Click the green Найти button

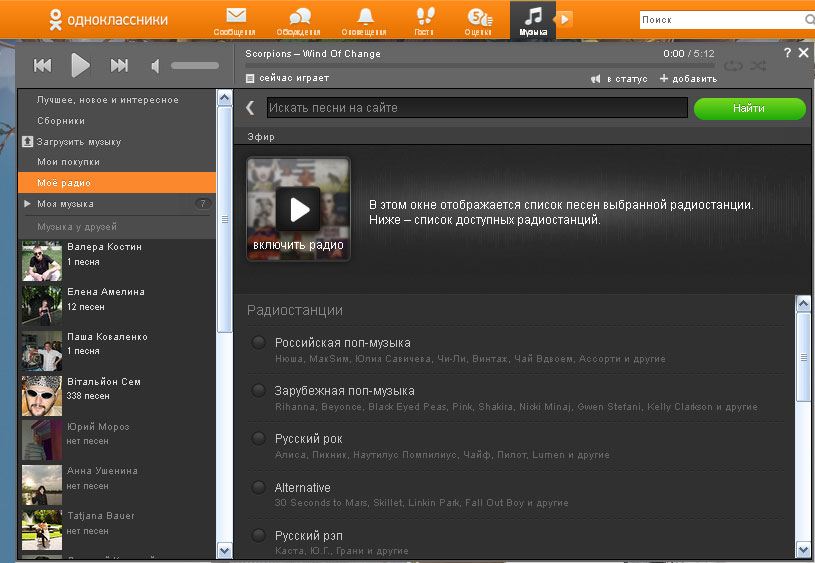click(749, 108)
